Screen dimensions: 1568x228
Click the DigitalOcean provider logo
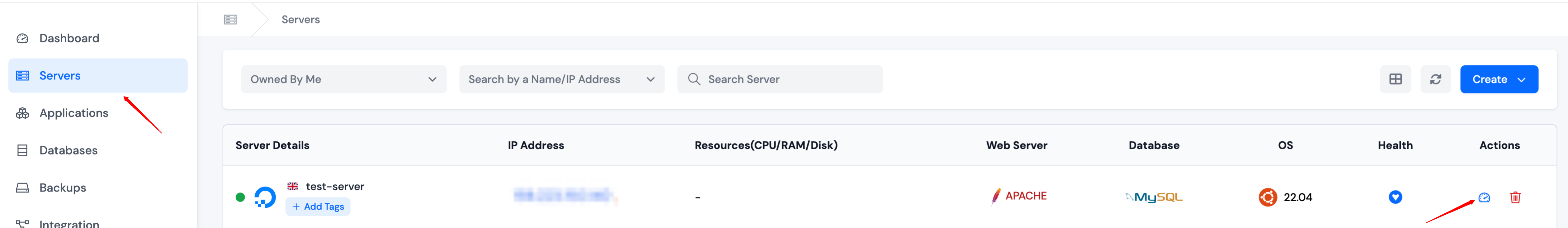point(265,197)
